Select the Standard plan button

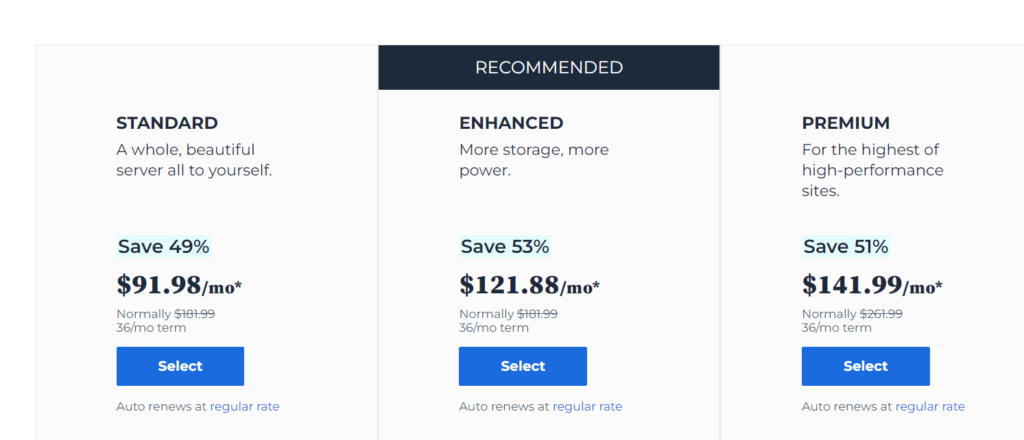[x=180, y=366]
